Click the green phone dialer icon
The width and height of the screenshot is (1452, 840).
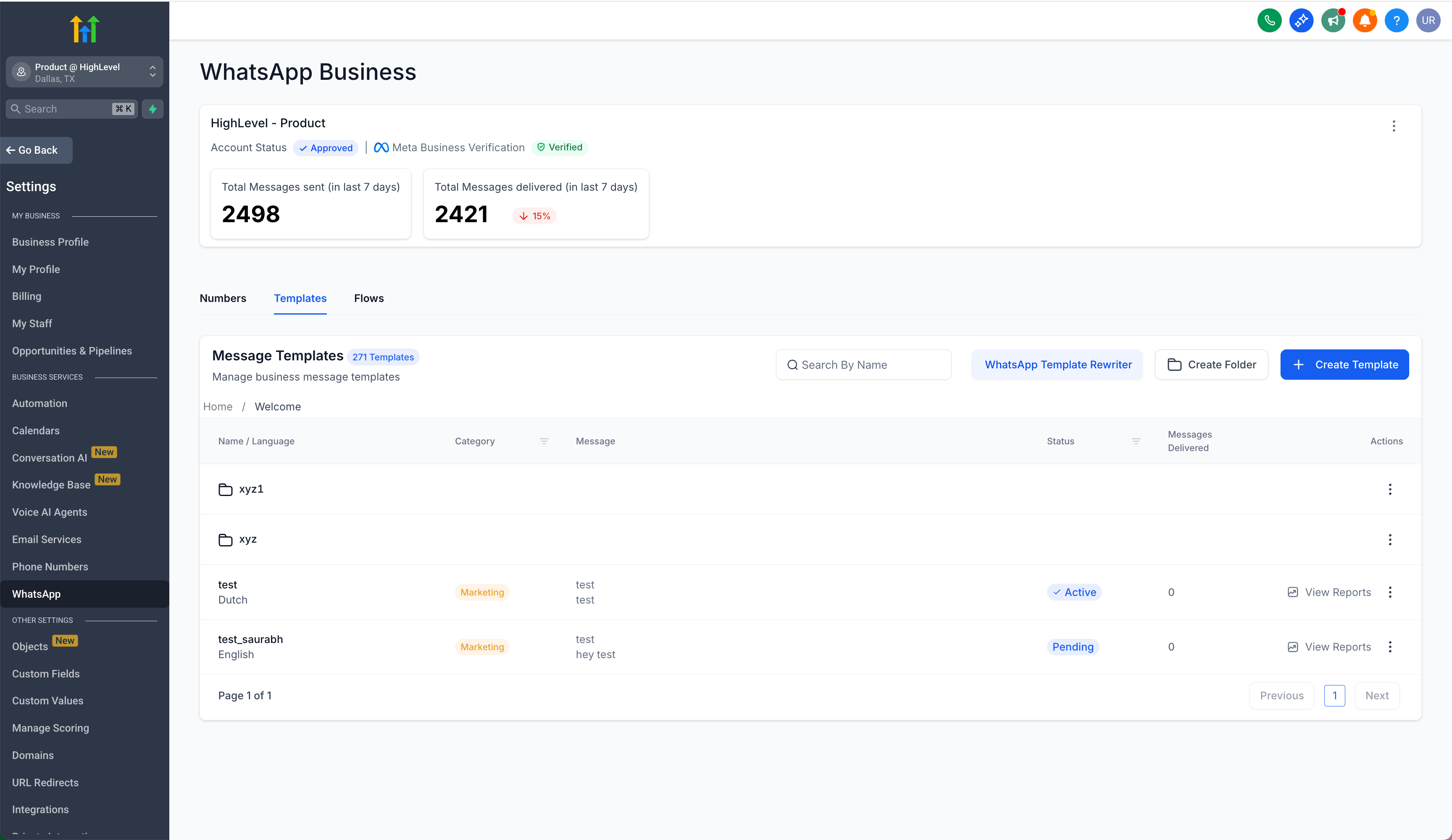point(1269,21)
